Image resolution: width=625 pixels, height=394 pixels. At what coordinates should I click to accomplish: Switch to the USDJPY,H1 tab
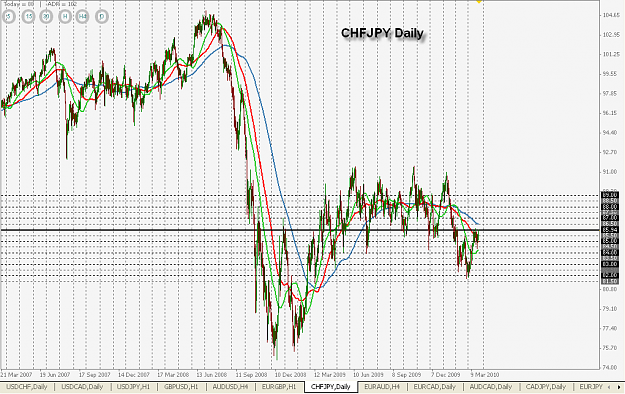click(x=133, y=386)
